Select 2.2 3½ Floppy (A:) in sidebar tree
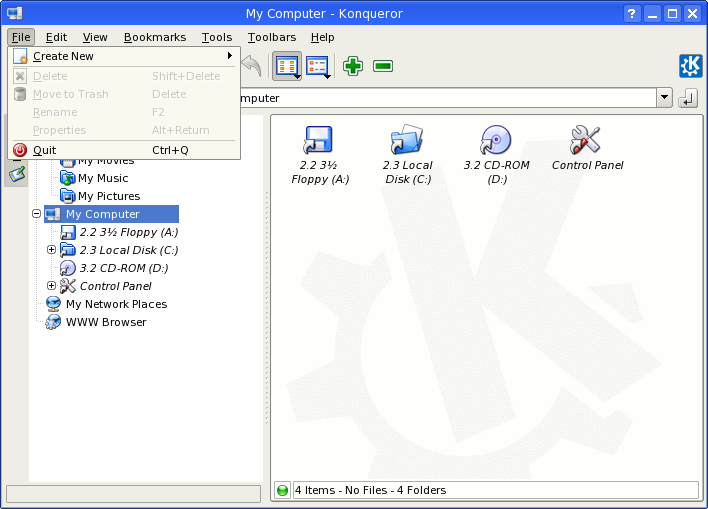Image resolution: width=708 pixels, height=509 pixels. [129, 232]
